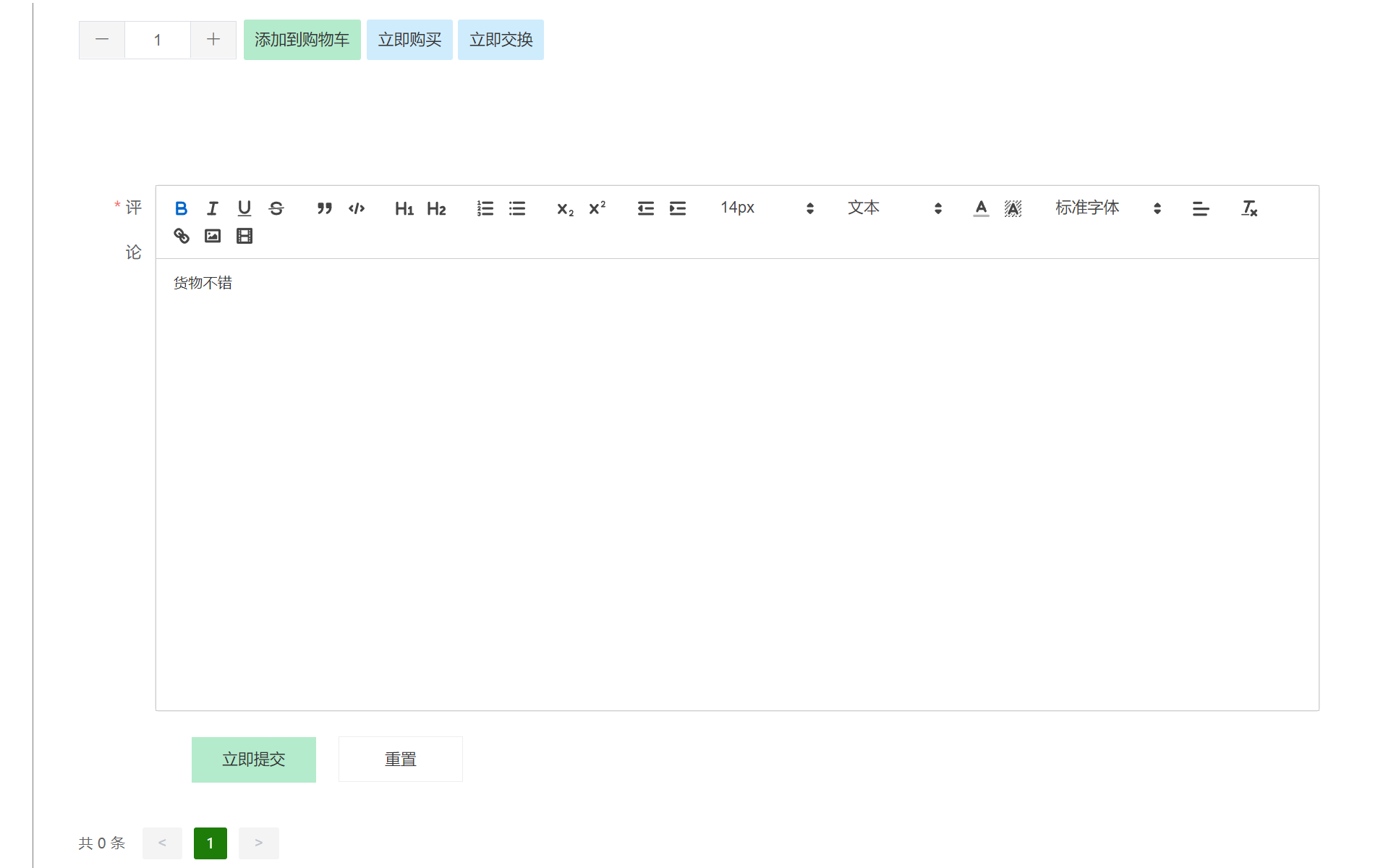Open the 标准字体 font family dropdown
Screen dimensions: 1378x868
click(1107, 208)
